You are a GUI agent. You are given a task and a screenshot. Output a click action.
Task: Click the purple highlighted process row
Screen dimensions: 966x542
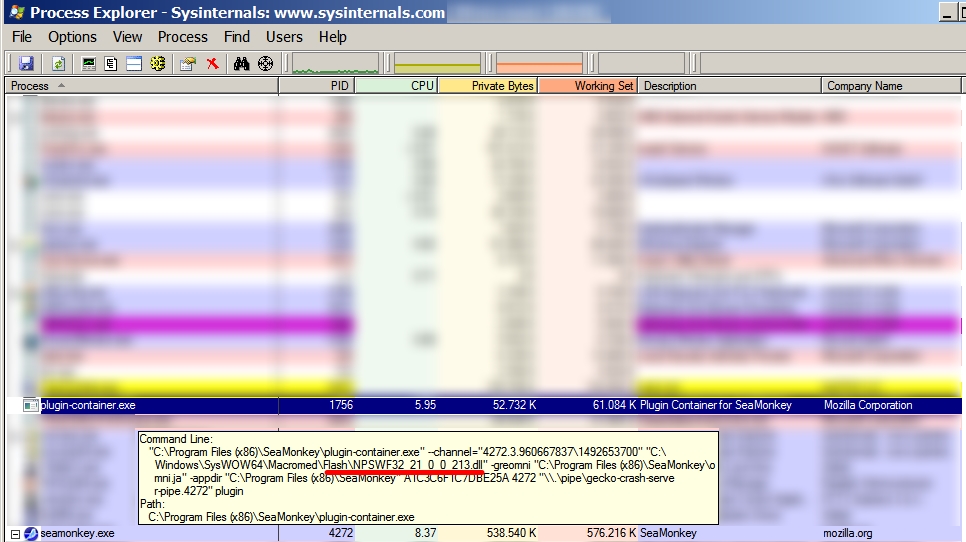(x=483, y=325)
